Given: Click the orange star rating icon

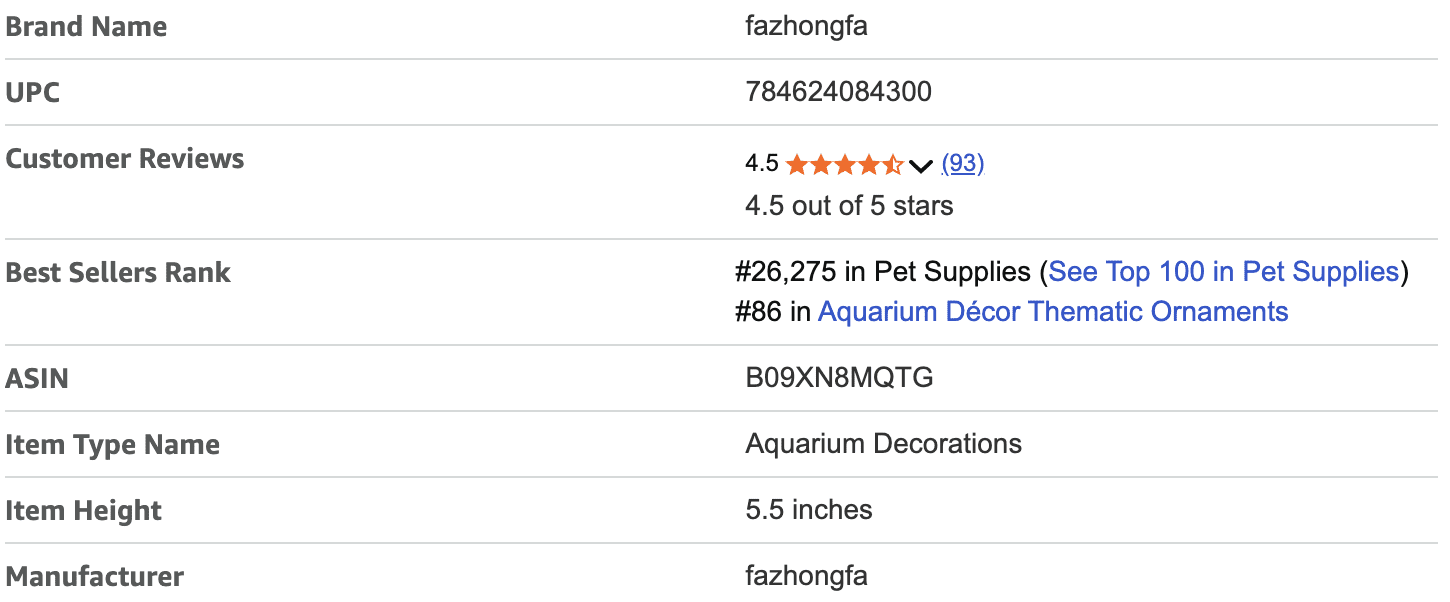Looking at the screenshot, I should pyautogui.click(x=844, y=164).
